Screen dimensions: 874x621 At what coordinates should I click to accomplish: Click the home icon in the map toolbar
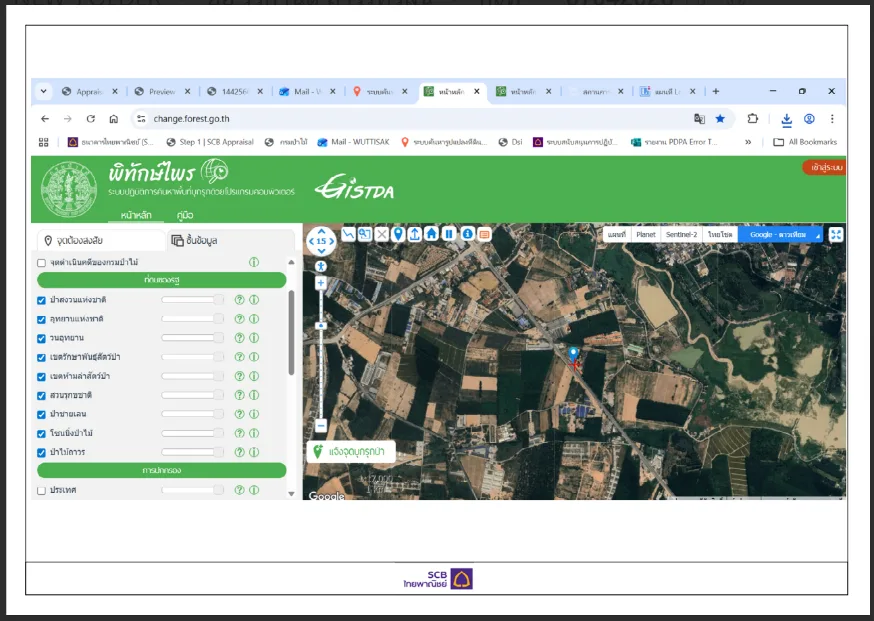pos(431,234)
